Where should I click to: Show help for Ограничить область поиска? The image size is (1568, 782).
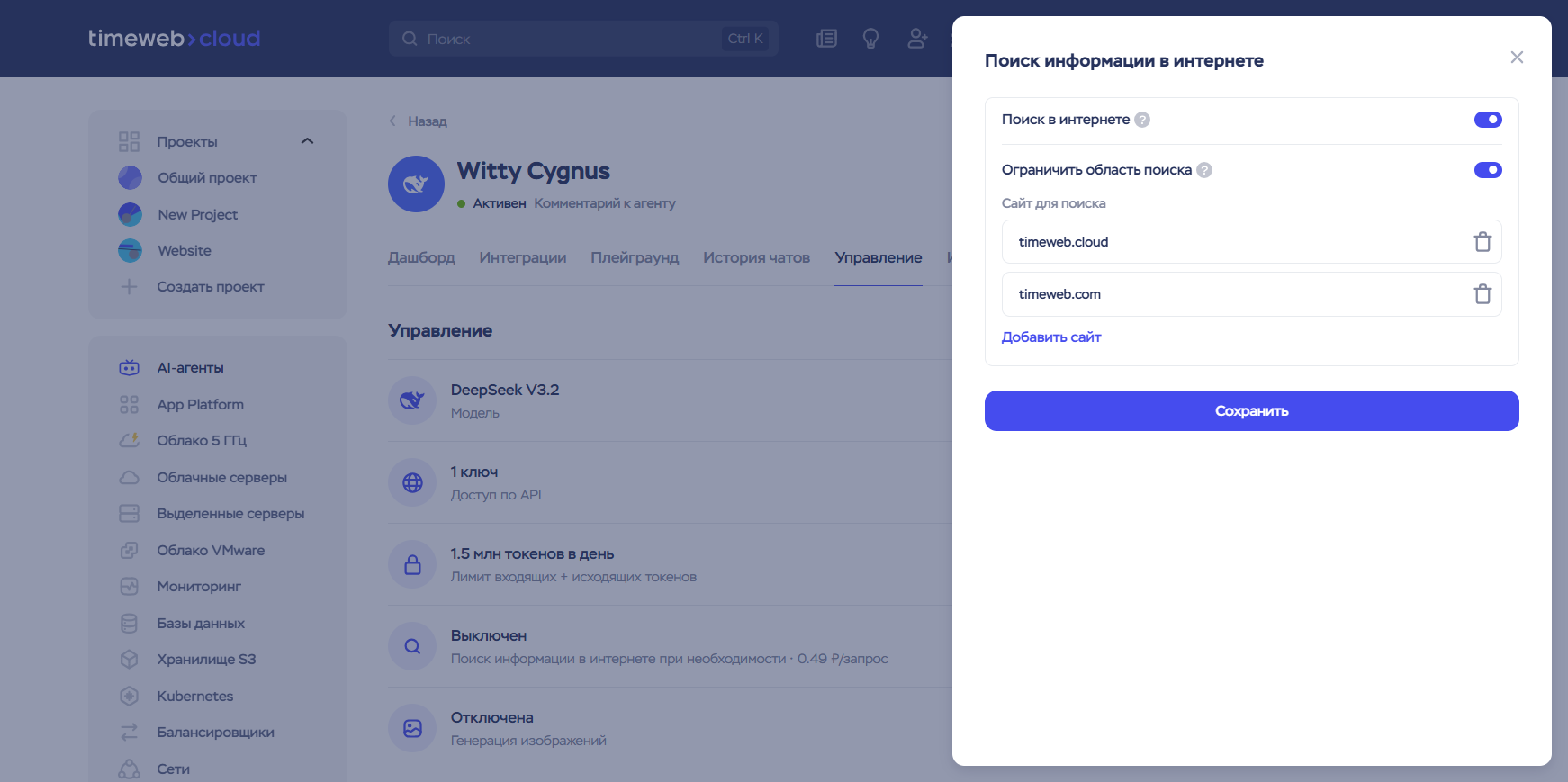pos(1204,170)
